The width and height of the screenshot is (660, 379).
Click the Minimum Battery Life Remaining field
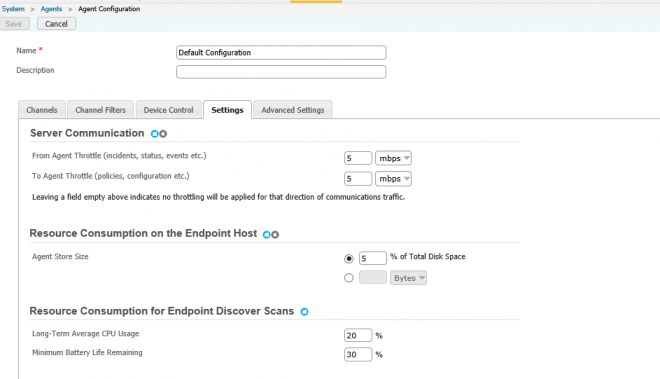(x=358, y=354)
